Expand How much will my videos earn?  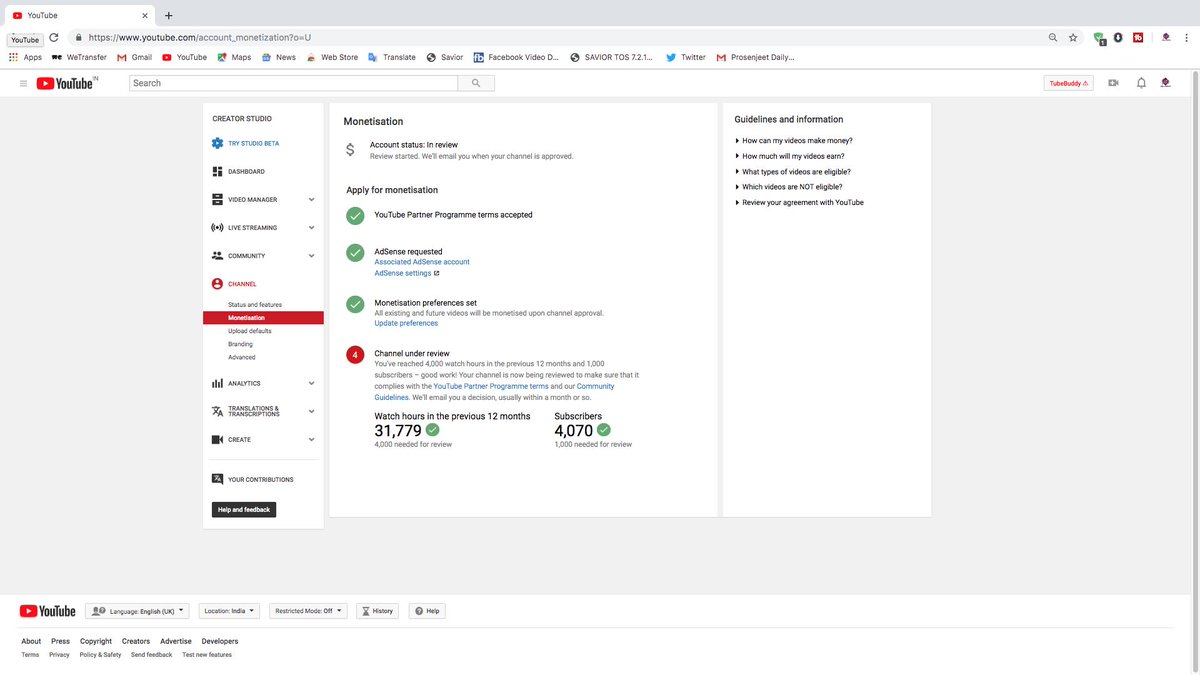click(794, 156)
